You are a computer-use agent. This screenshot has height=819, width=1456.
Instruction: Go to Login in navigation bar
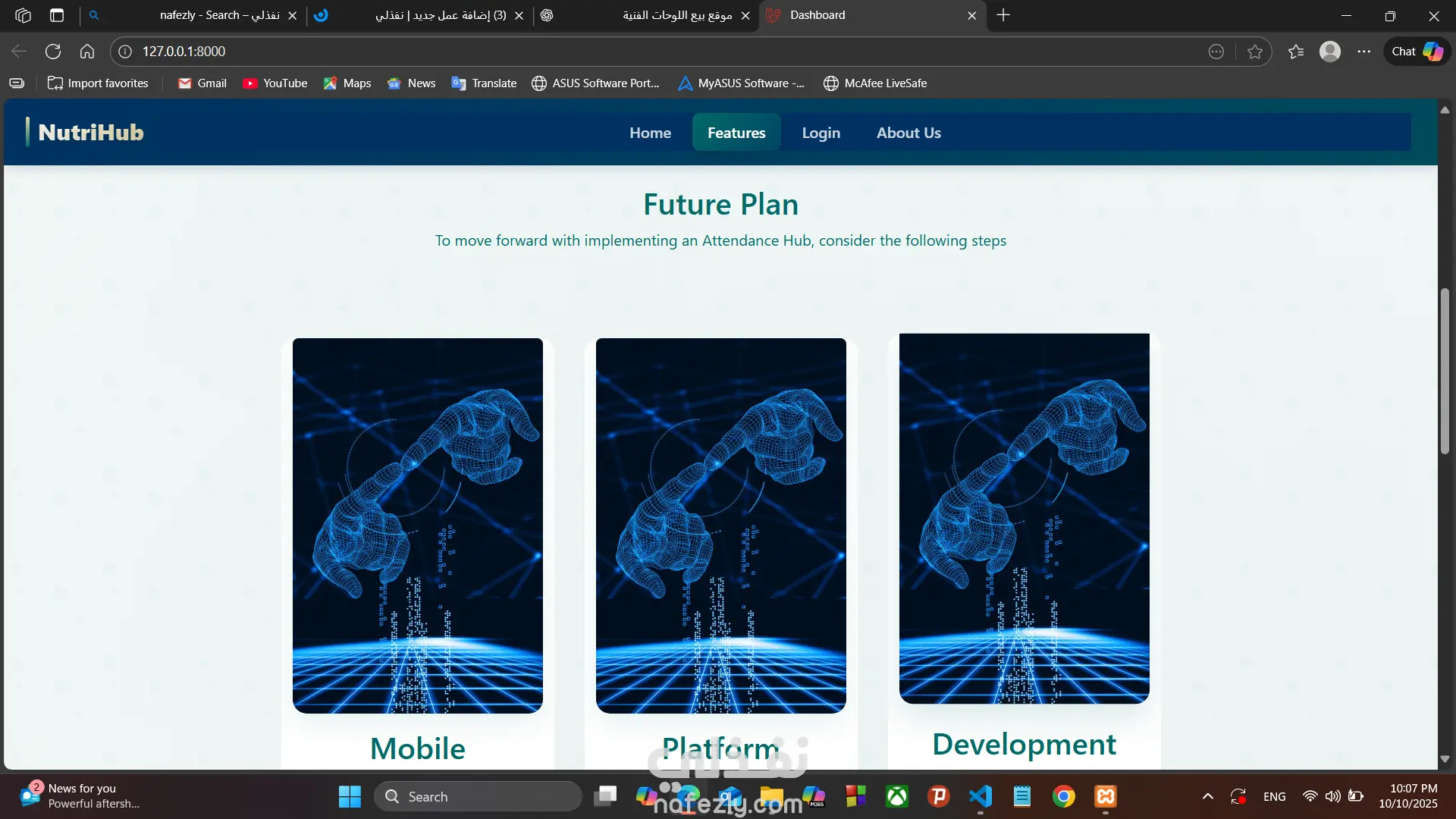[821, 133]
